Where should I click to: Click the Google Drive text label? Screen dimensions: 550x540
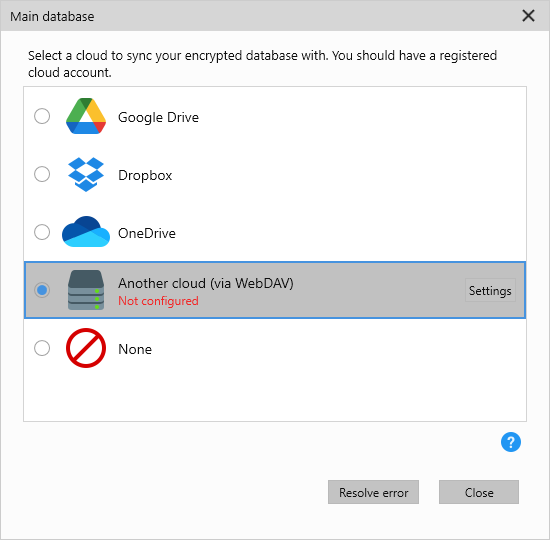158,117
